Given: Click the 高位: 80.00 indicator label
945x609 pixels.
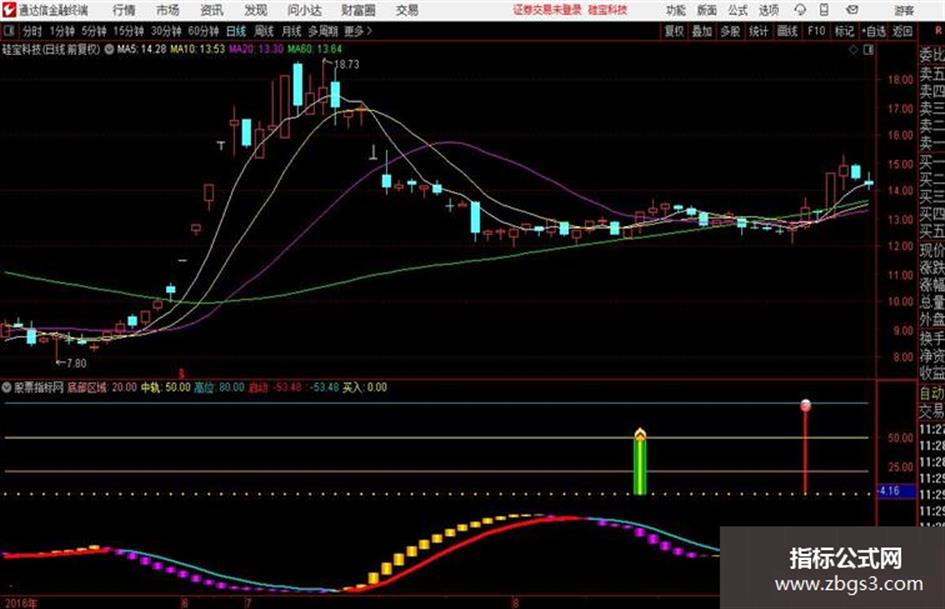Looking at the screenshot, I should tap(219, 388).
